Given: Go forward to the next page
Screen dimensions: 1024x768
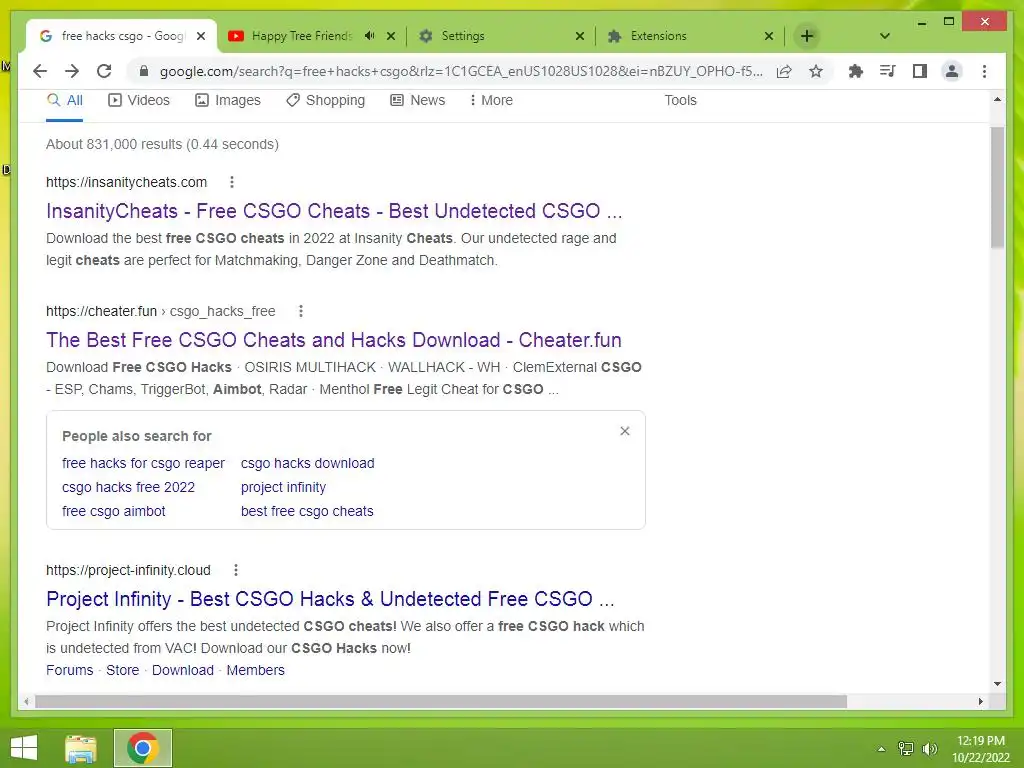Looking at the screenshot, I should pos(72,71).
